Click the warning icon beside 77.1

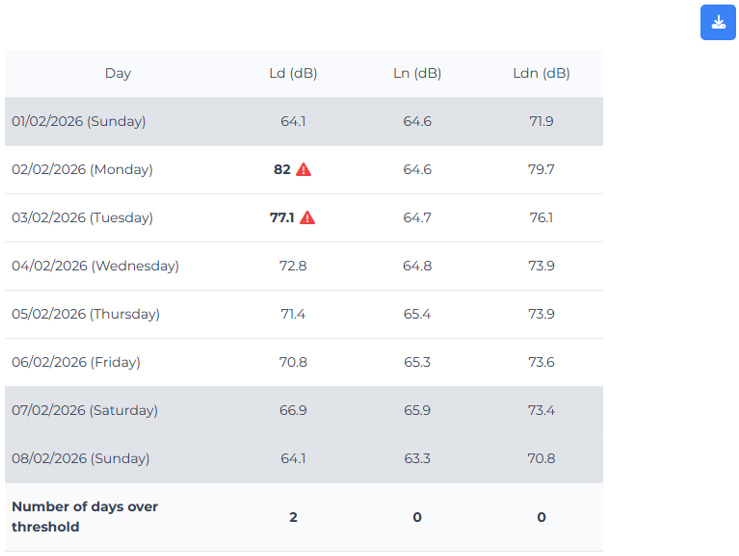coord(308,218)
